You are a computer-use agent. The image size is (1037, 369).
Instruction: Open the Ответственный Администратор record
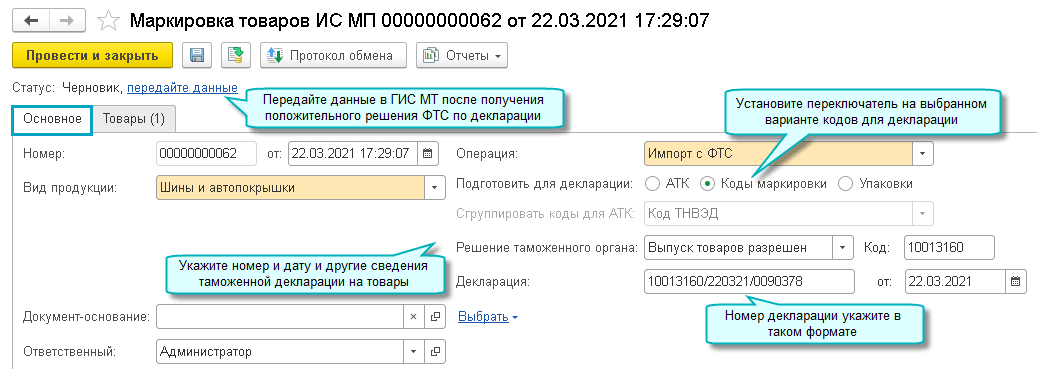(435, 352)
